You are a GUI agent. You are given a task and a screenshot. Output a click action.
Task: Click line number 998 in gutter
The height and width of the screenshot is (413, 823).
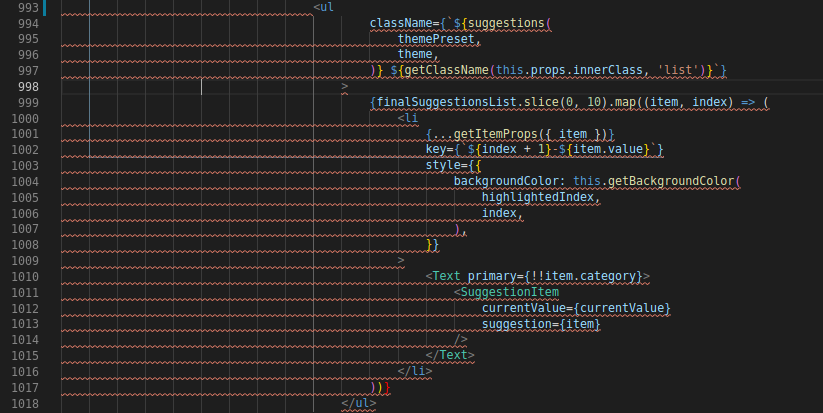click(28, 87)
